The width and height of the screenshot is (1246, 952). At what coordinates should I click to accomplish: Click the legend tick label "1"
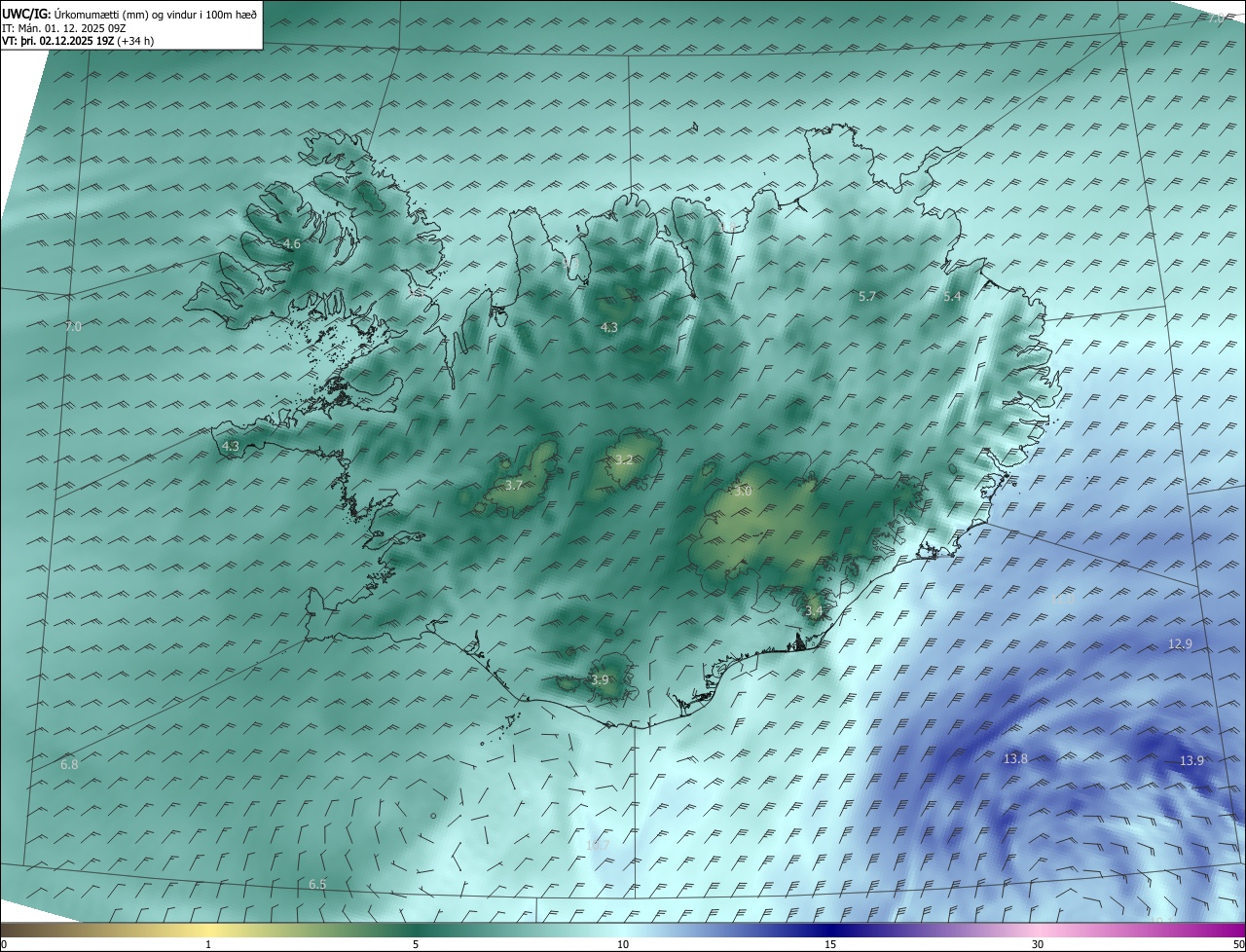[x=208, y=945]
